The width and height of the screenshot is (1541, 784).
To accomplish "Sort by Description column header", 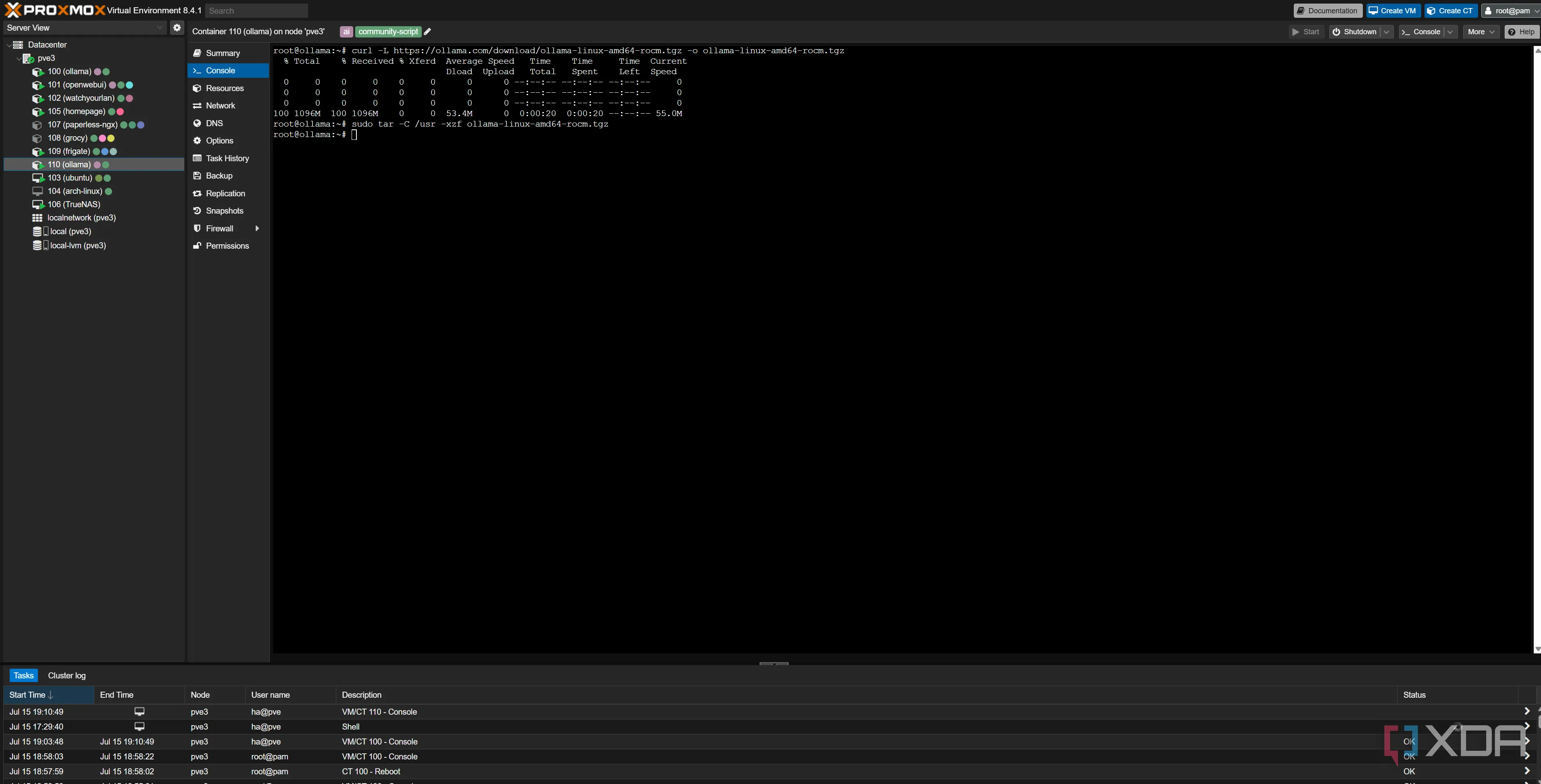I will tap(866, 695).
